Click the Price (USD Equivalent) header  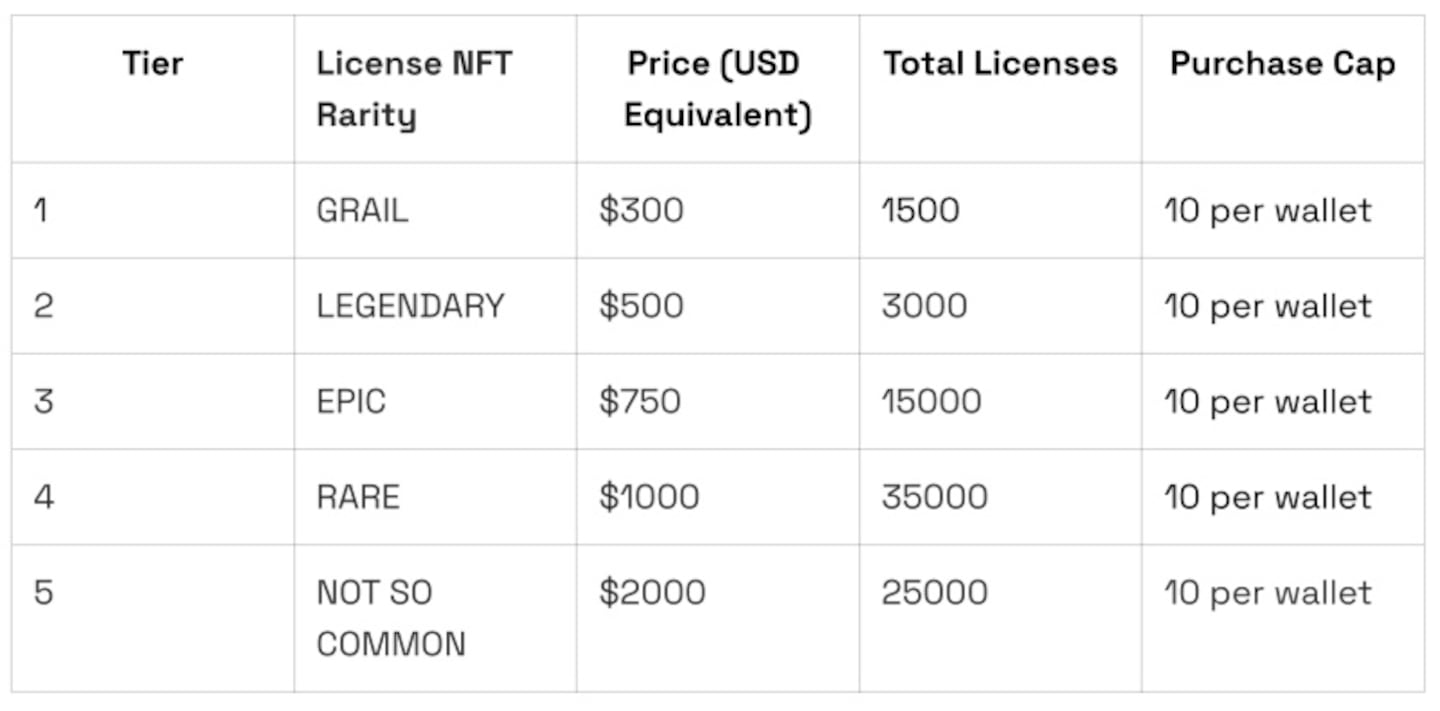click(717, 89)
